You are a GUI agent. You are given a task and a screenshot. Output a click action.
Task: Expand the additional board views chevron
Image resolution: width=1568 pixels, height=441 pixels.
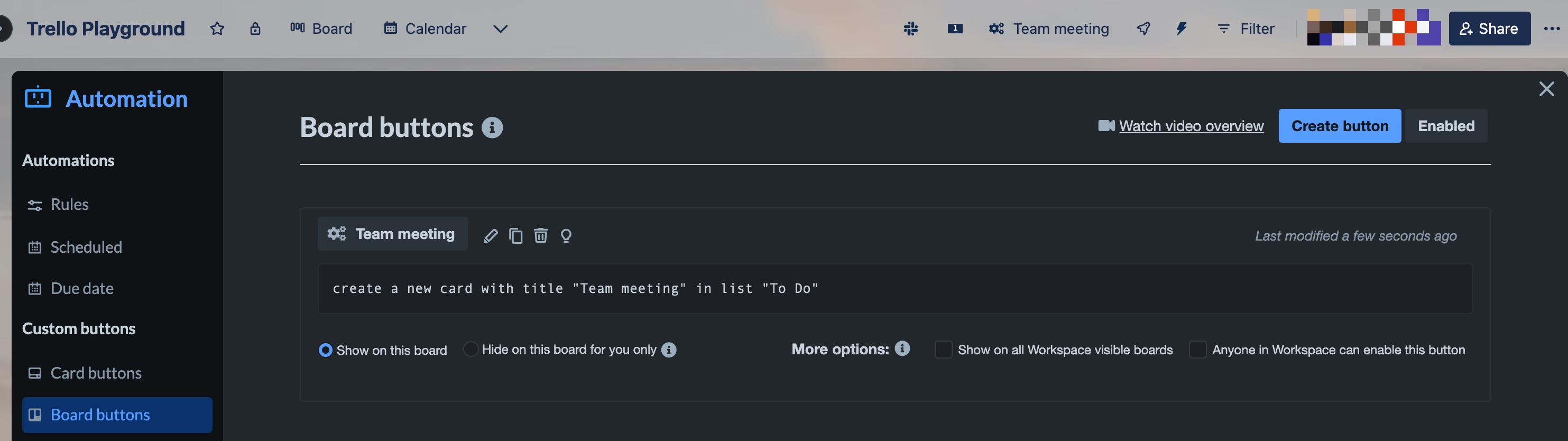[x=500, y=28]
